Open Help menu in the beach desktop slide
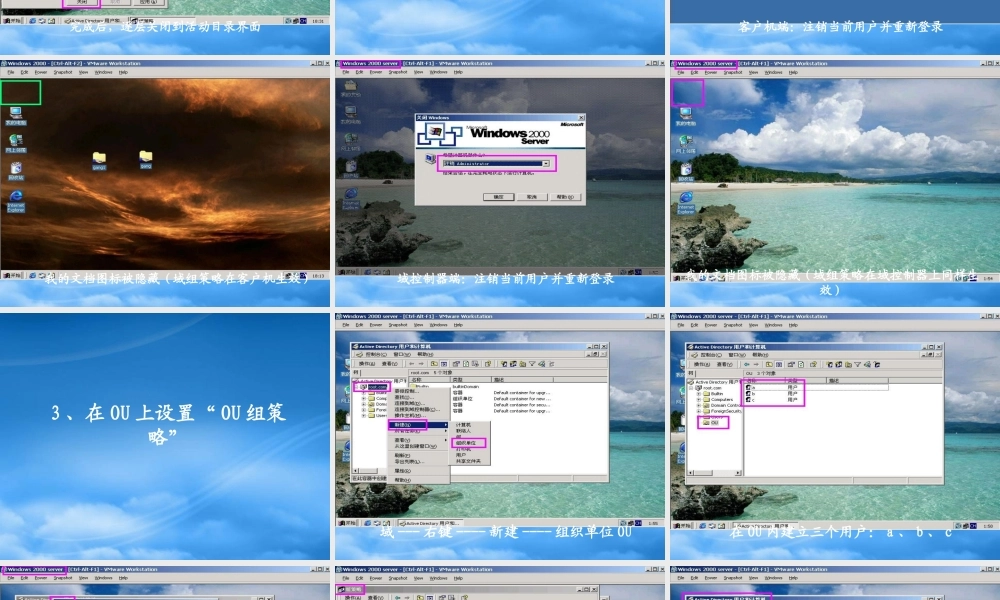This screenshot has width=1000, height=600. pos(793,73)
